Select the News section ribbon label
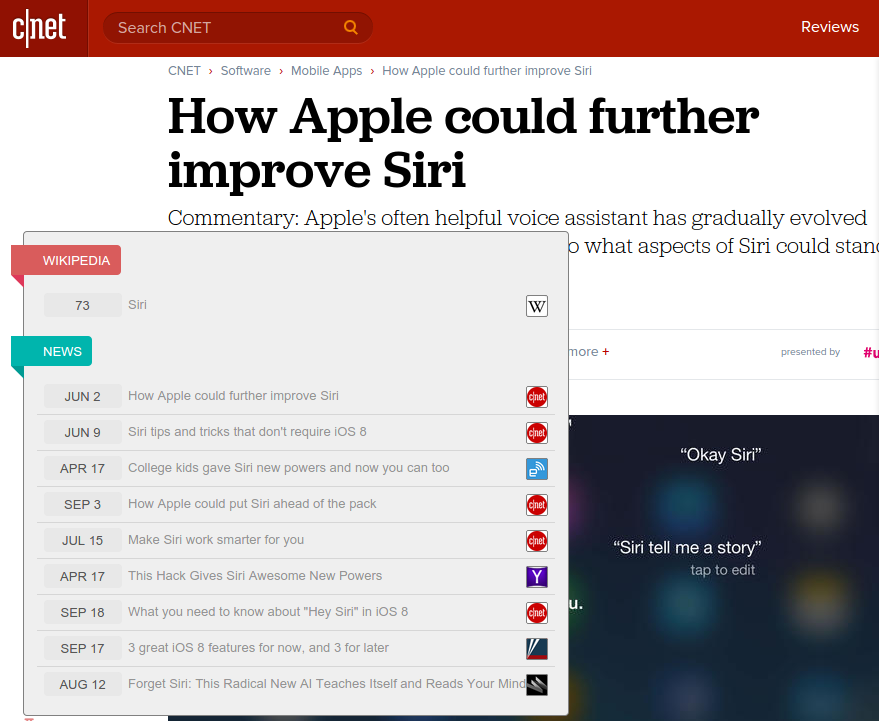The height and width of the screenshot is (721, 879). pos(62,352)
